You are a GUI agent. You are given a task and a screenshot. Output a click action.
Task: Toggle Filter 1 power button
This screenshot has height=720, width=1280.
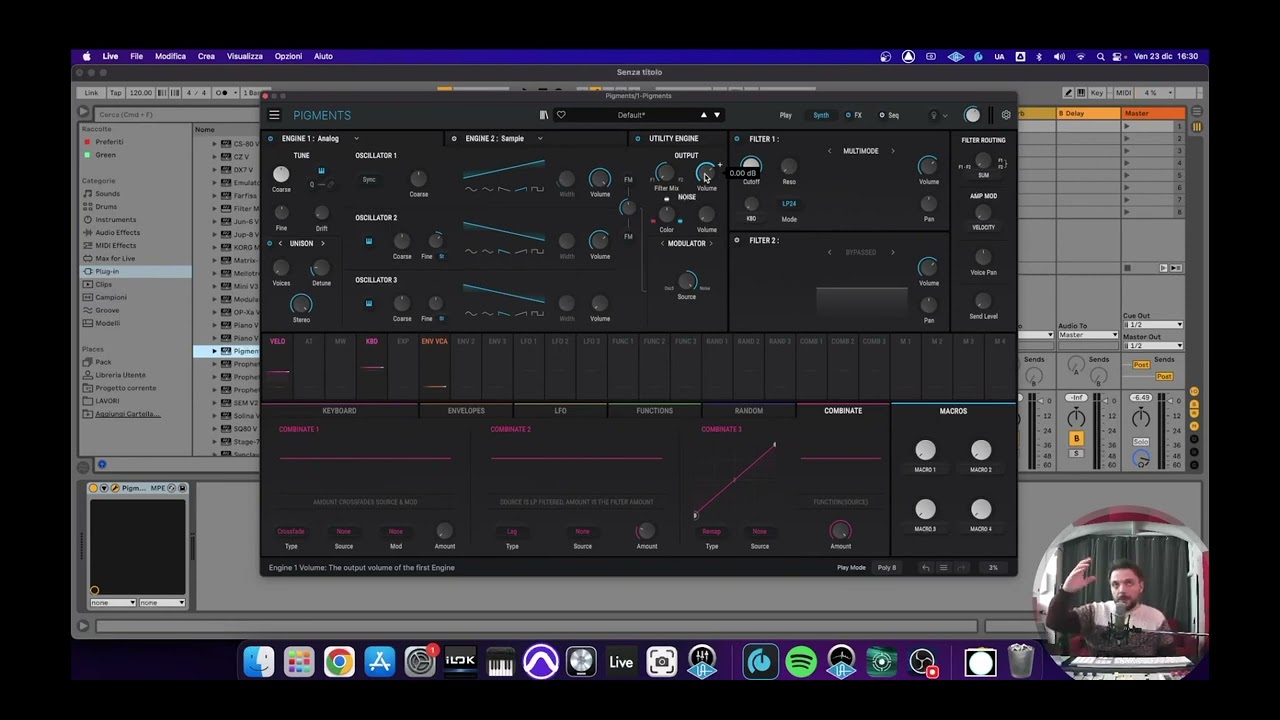737,139
